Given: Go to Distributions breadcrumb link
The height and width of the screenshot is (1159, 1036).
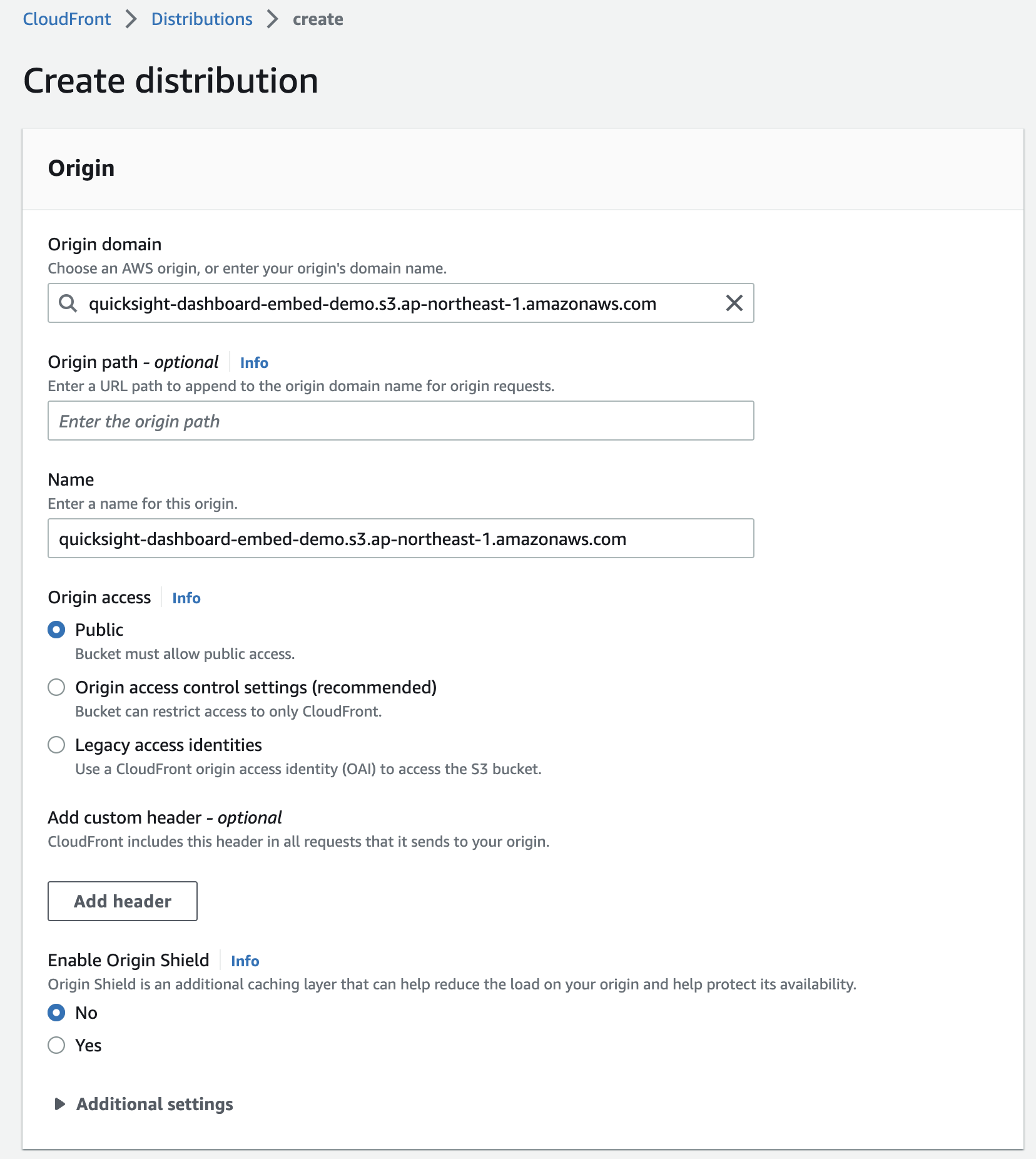Looking at the screenshot, I should point(202,19).
